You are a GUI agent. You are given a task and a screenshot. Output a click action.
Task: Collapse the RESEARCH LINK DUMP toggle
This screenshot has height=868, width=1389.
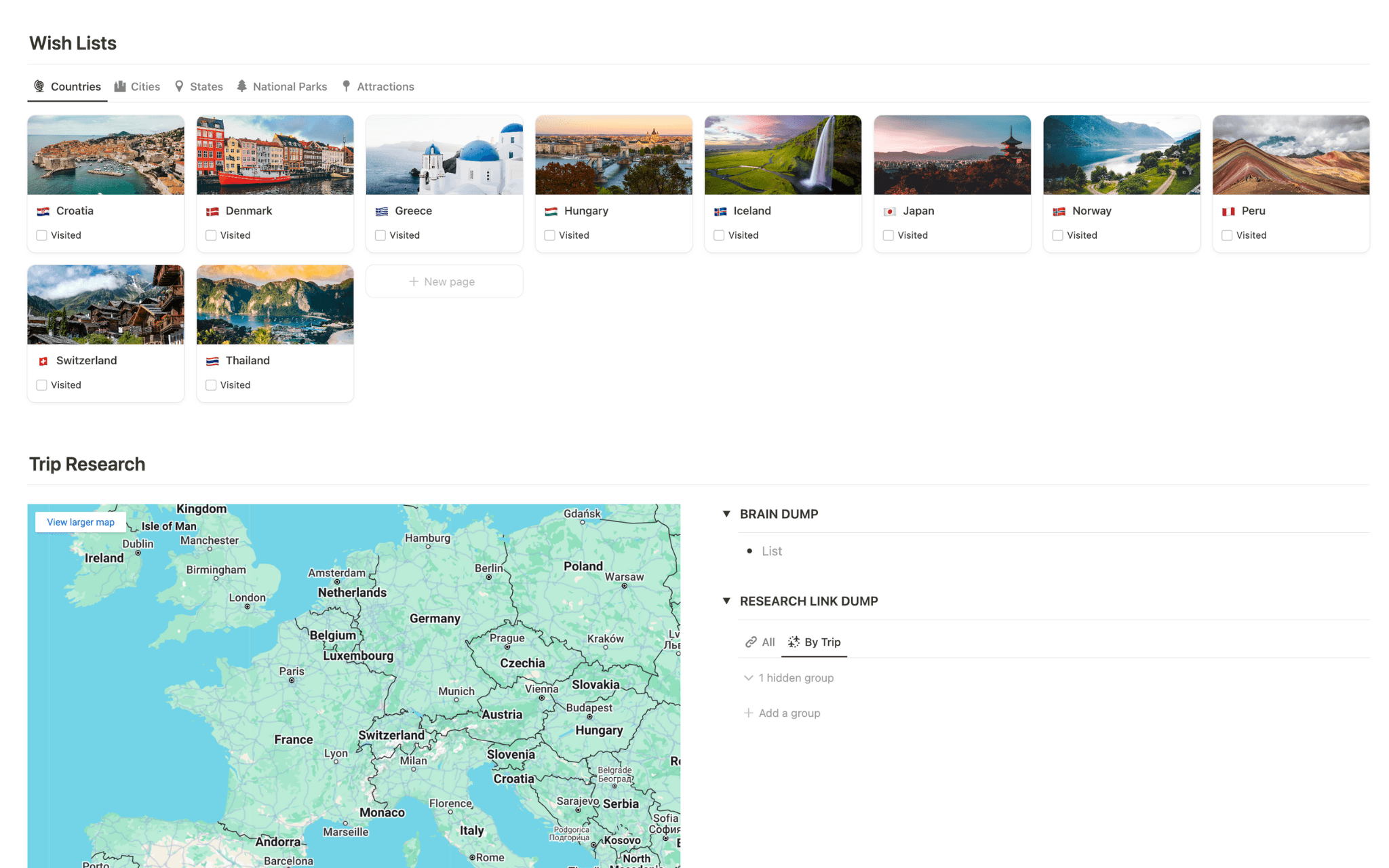726,601
